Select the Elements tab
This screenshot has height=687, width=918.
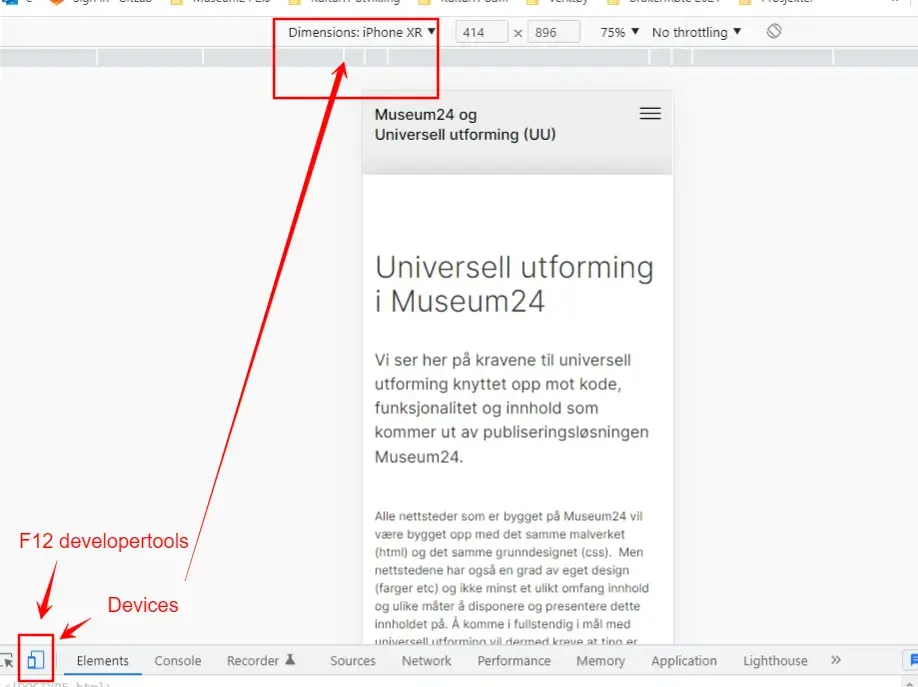click(x=102, y=661)
